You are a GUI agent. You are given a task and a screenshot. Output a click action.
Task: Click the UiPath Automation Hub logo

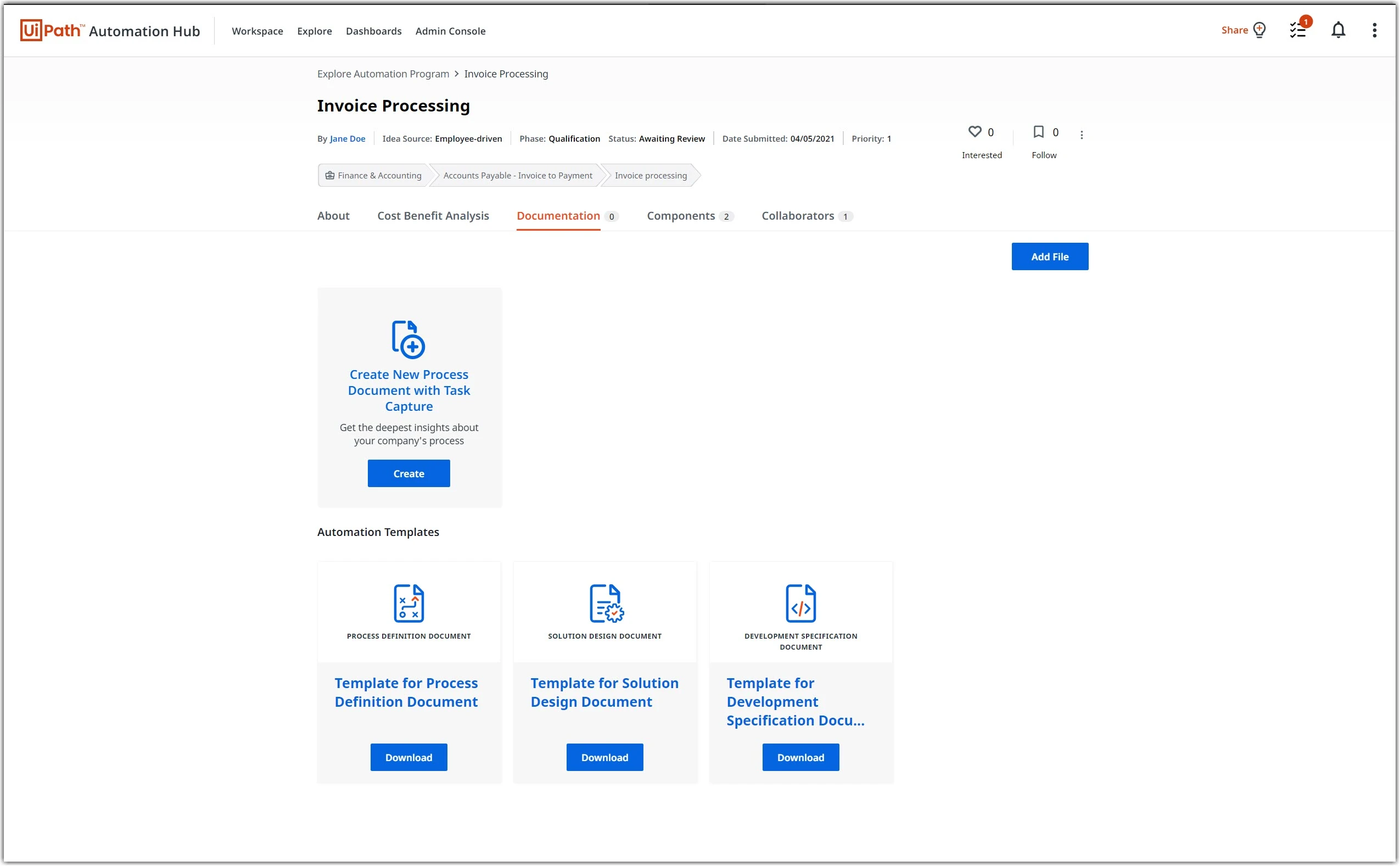click(x=110, y=30)
